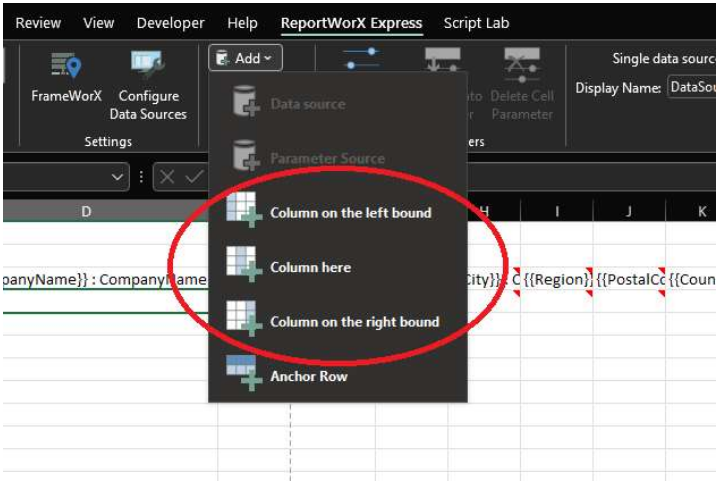The height and width of the screenshot is (482, 721).
Task: Expand the Add dropdown button
Action: pyautogui.click(x=245, y=58)
